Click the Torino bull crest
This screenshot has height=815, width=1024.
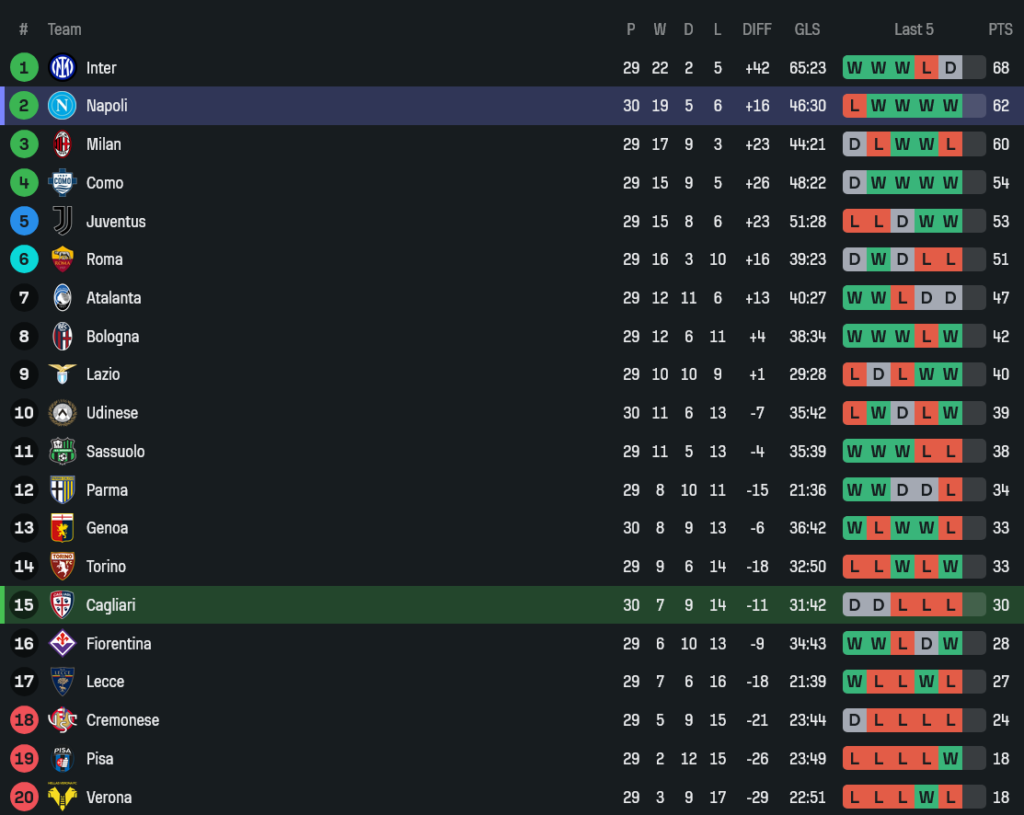pos(62,566)
